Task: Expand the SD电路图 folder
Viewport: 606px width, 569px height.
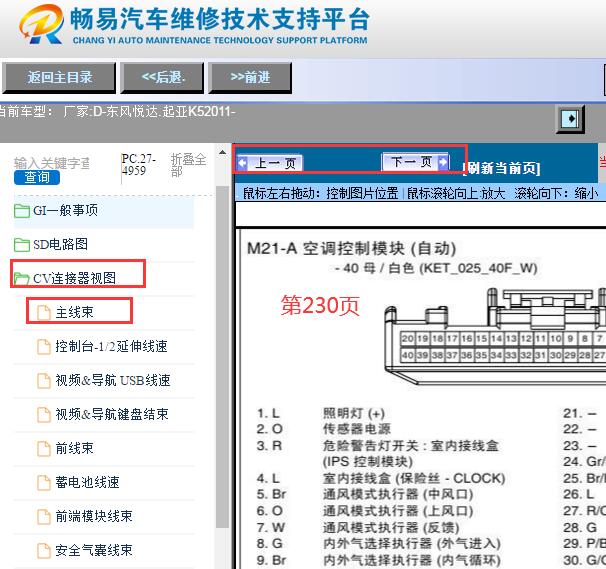Action: 61,244
